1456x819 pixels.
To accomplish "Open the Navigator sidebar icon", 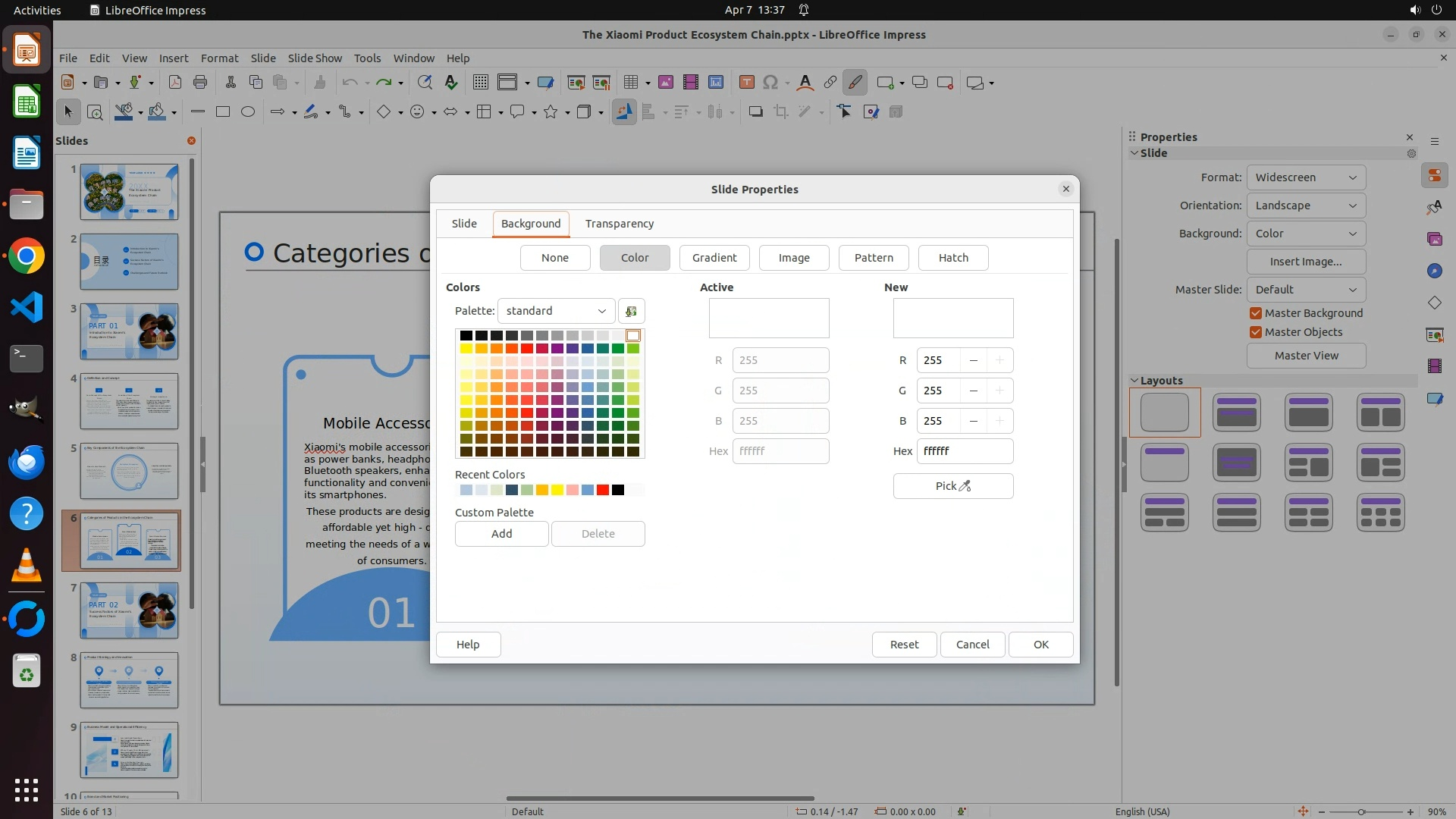I will [1434, 271].
